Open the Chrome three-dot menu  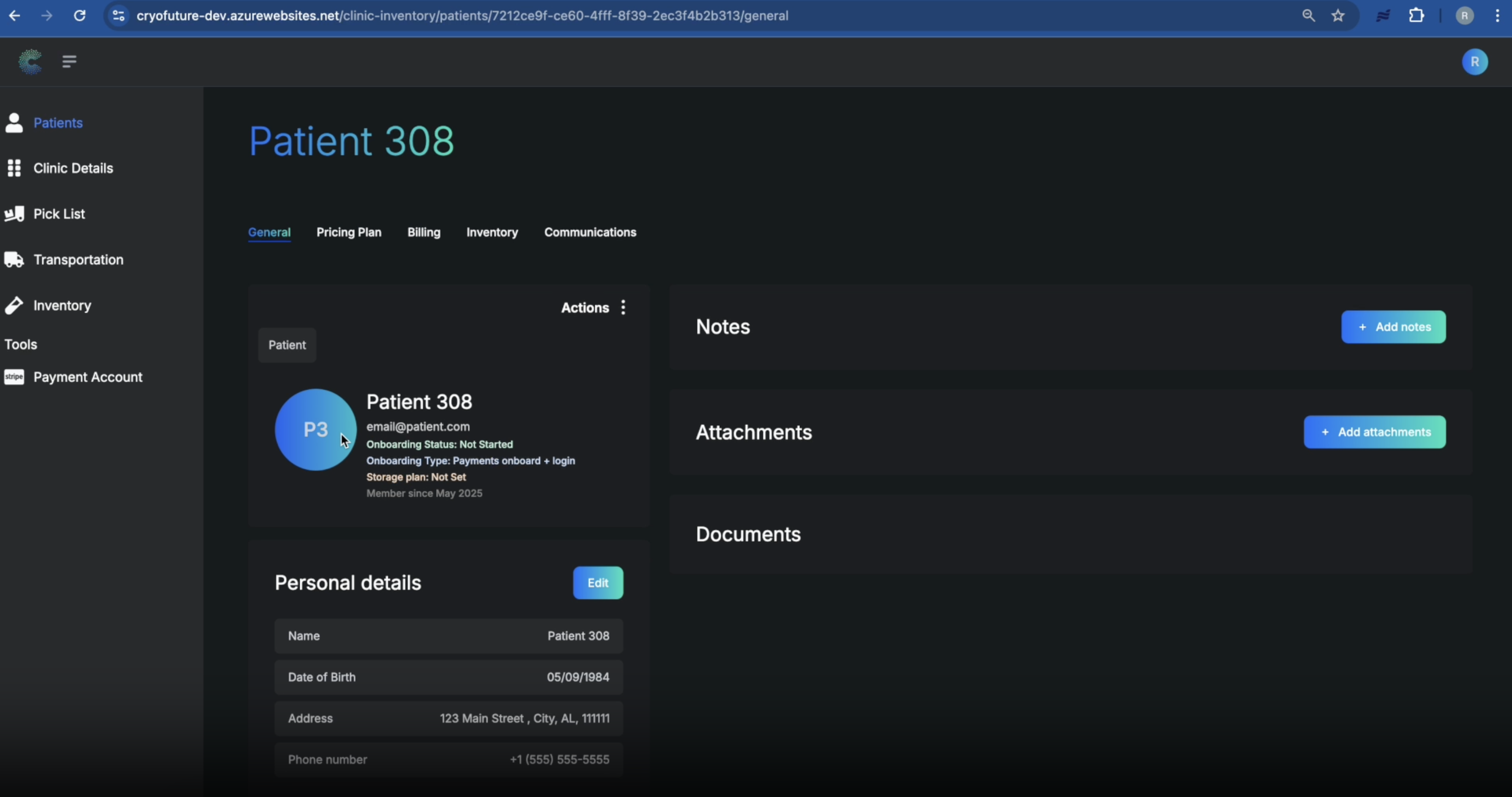[1497, 16]
